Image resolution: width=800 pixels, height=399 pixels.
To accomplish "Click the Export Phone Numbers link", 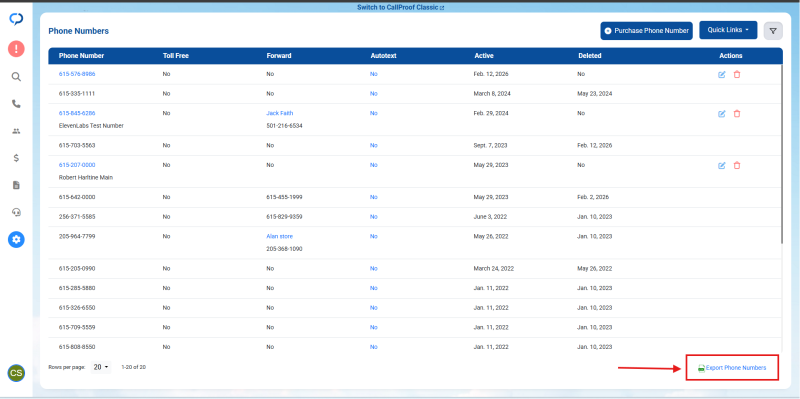I will [x=732, y=368].
